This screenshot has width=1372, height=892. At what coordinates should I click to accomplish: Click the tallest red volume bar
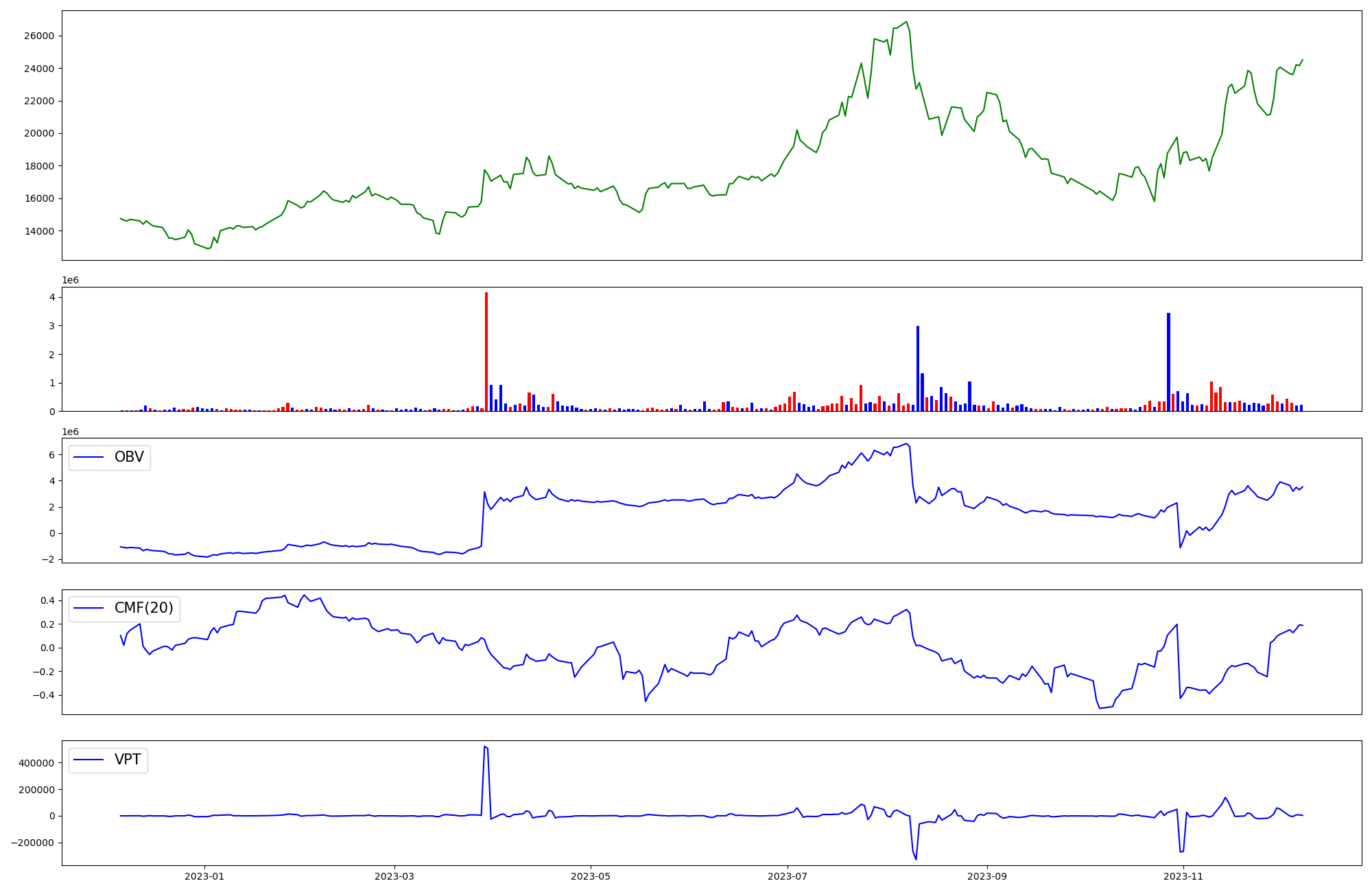point(486,351)
